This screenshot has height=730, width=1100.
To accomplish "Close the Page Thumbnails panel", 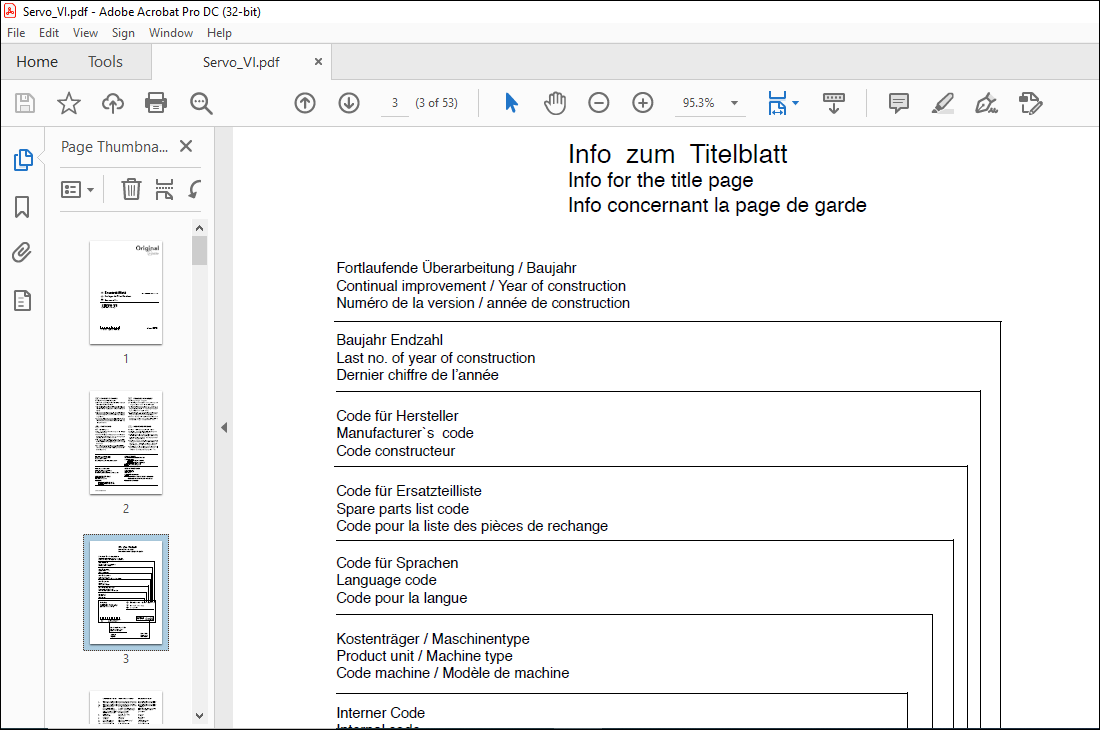I will point(186,146).
